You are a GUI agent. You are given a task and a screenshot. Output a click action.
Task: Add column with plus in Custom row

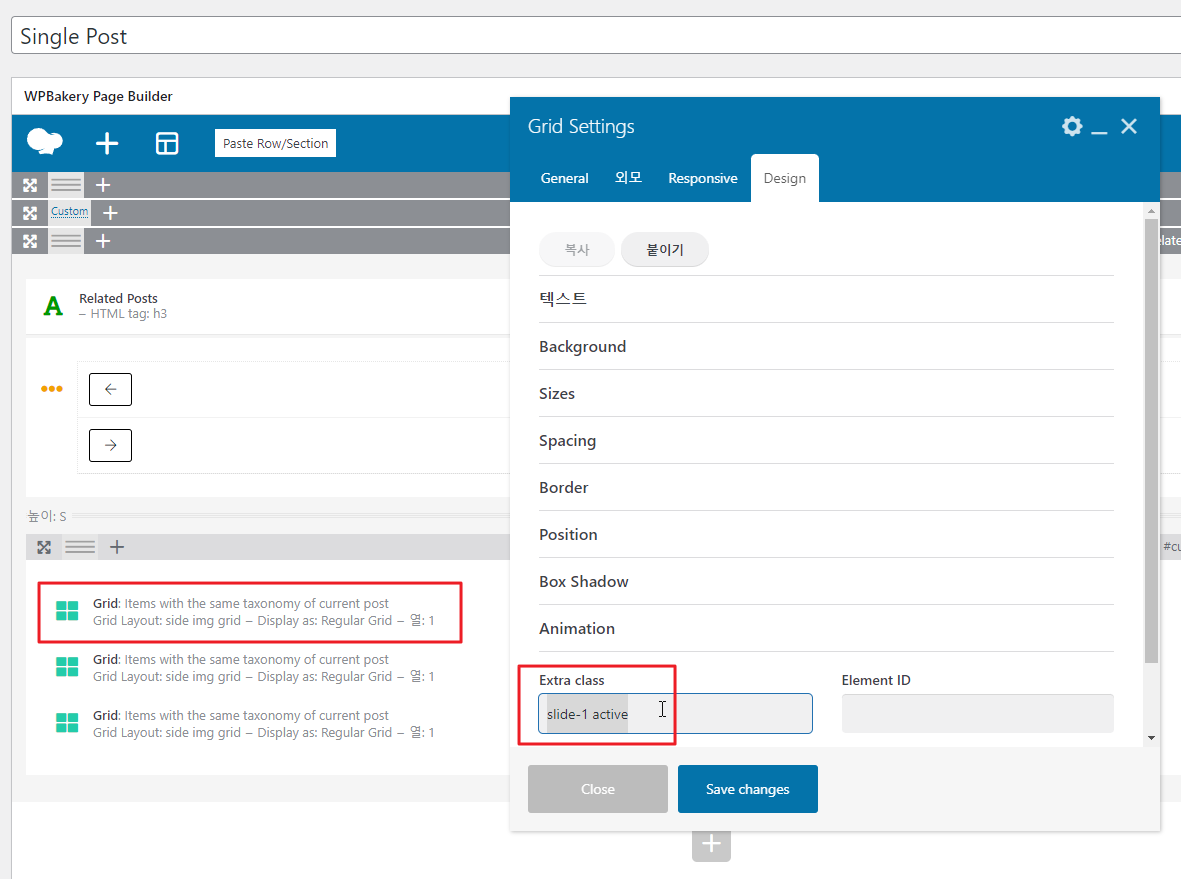click(x=110, y=213)
